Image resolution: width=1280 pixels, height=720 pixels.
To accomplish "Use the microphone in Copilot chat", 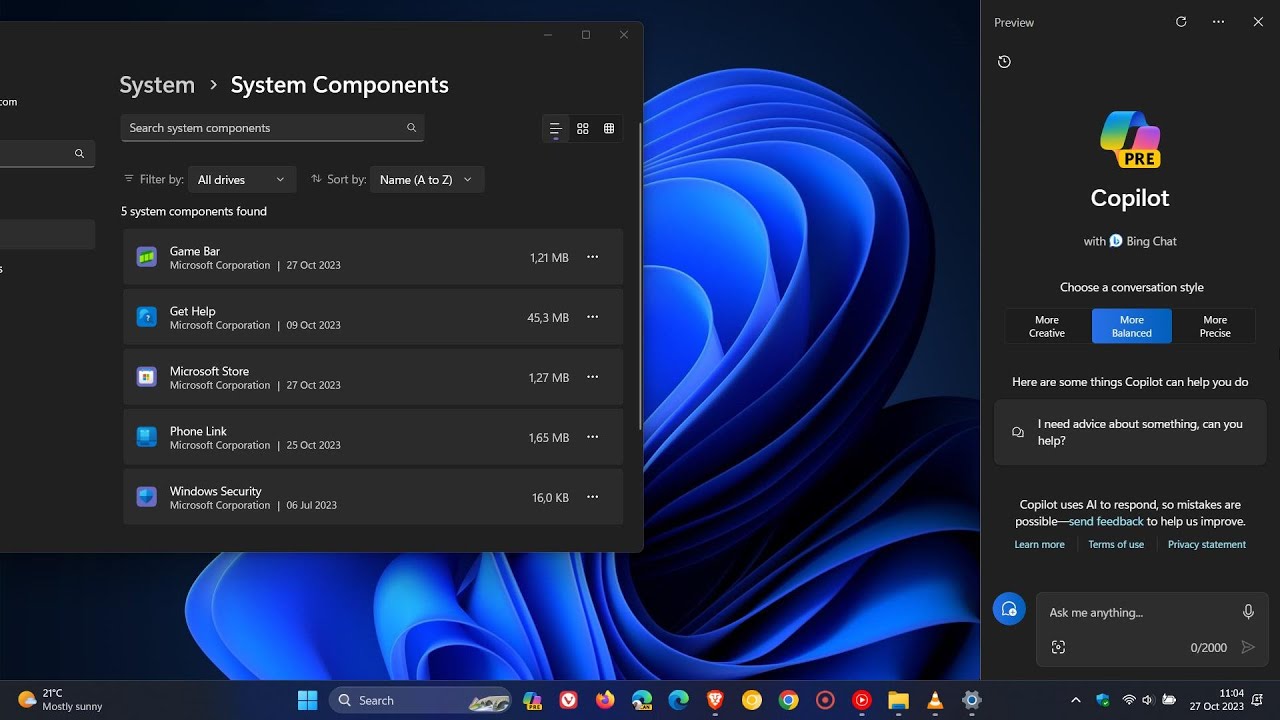I will click(1248, 612).
